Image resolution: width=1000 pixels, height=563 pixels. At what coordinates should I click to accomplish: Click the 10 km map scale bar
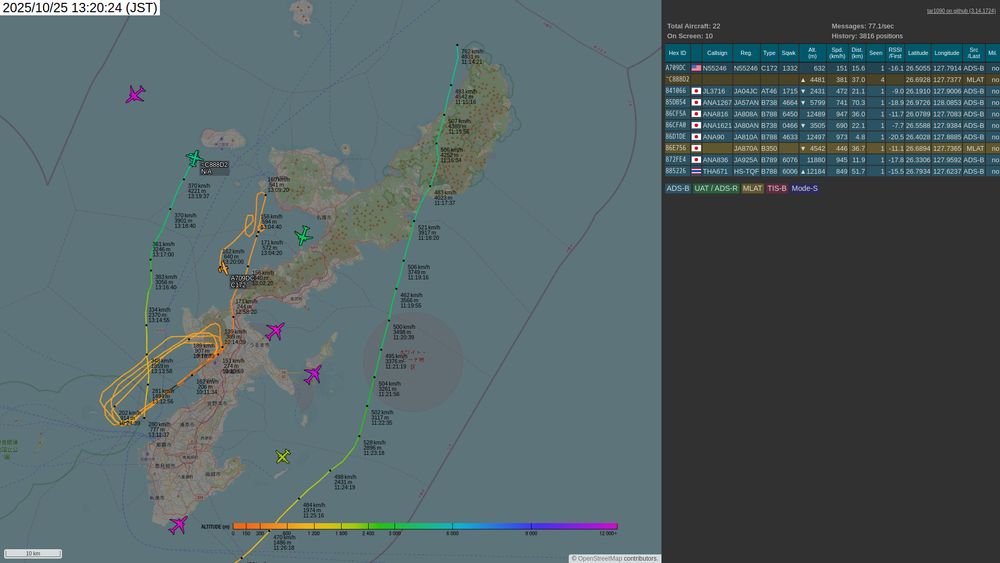click(x=33, y=553)
